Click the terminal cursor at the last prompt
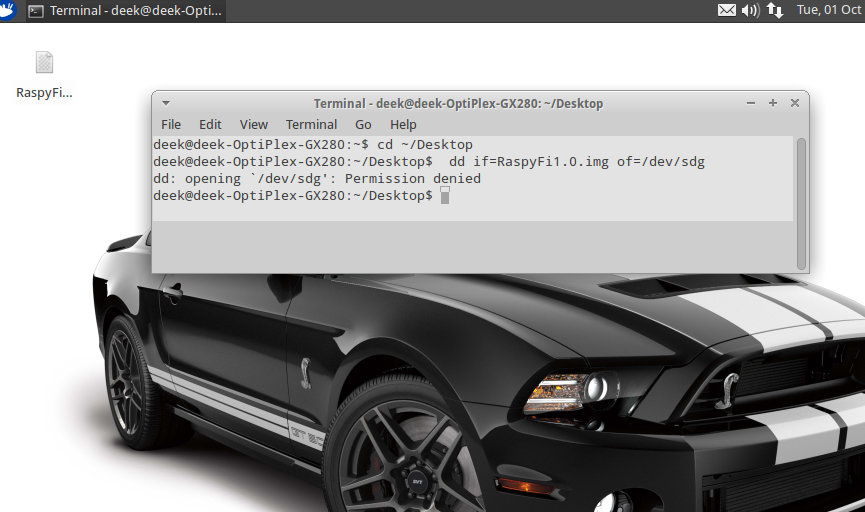 click(445, 195)
